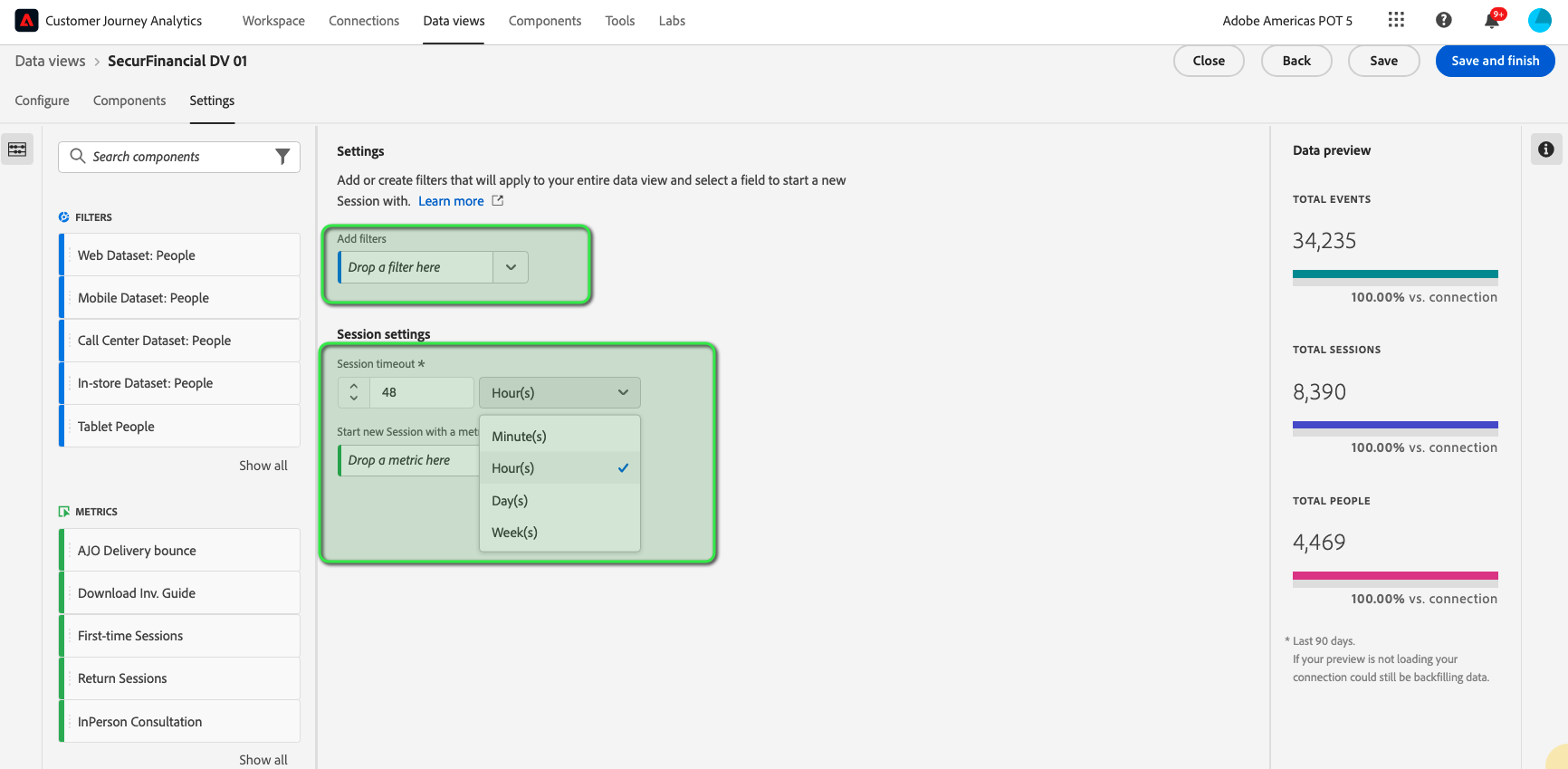The height and width of the screenshot is (769, 1568).
Task: Open the help question mark icon
Action: point(1444,20)
